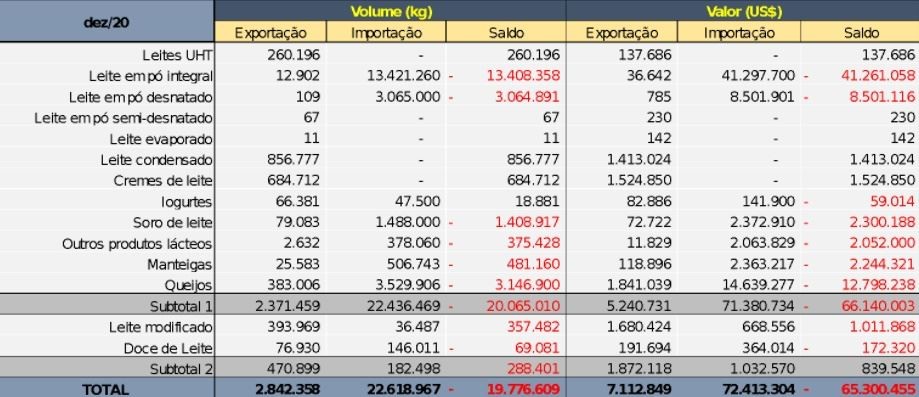
Task: Select the Subtotal 2 row label
Action: [x=181, y=369]
